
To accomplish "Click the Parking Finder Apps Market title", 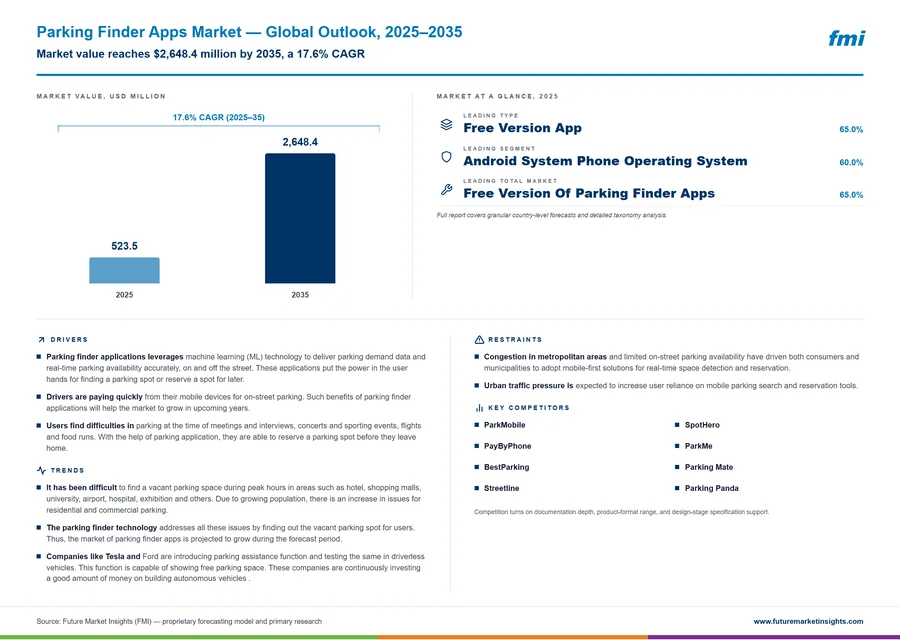I will point(249,32).
